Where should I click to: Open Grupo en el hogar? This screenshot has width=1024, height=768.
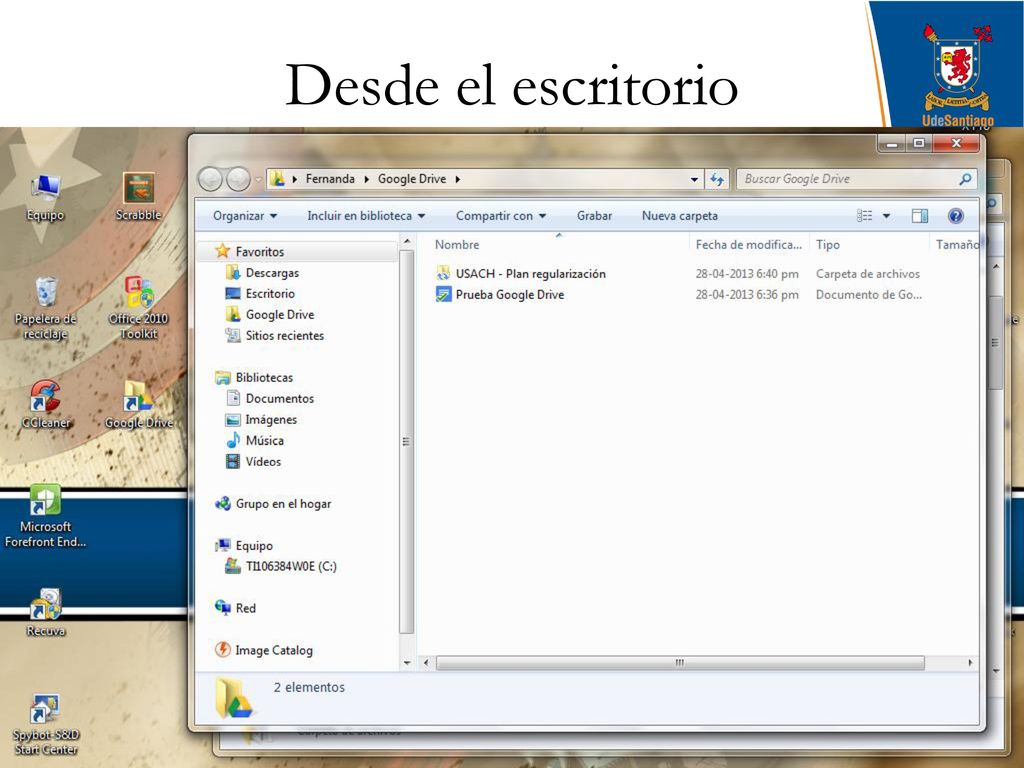(283, 504)
